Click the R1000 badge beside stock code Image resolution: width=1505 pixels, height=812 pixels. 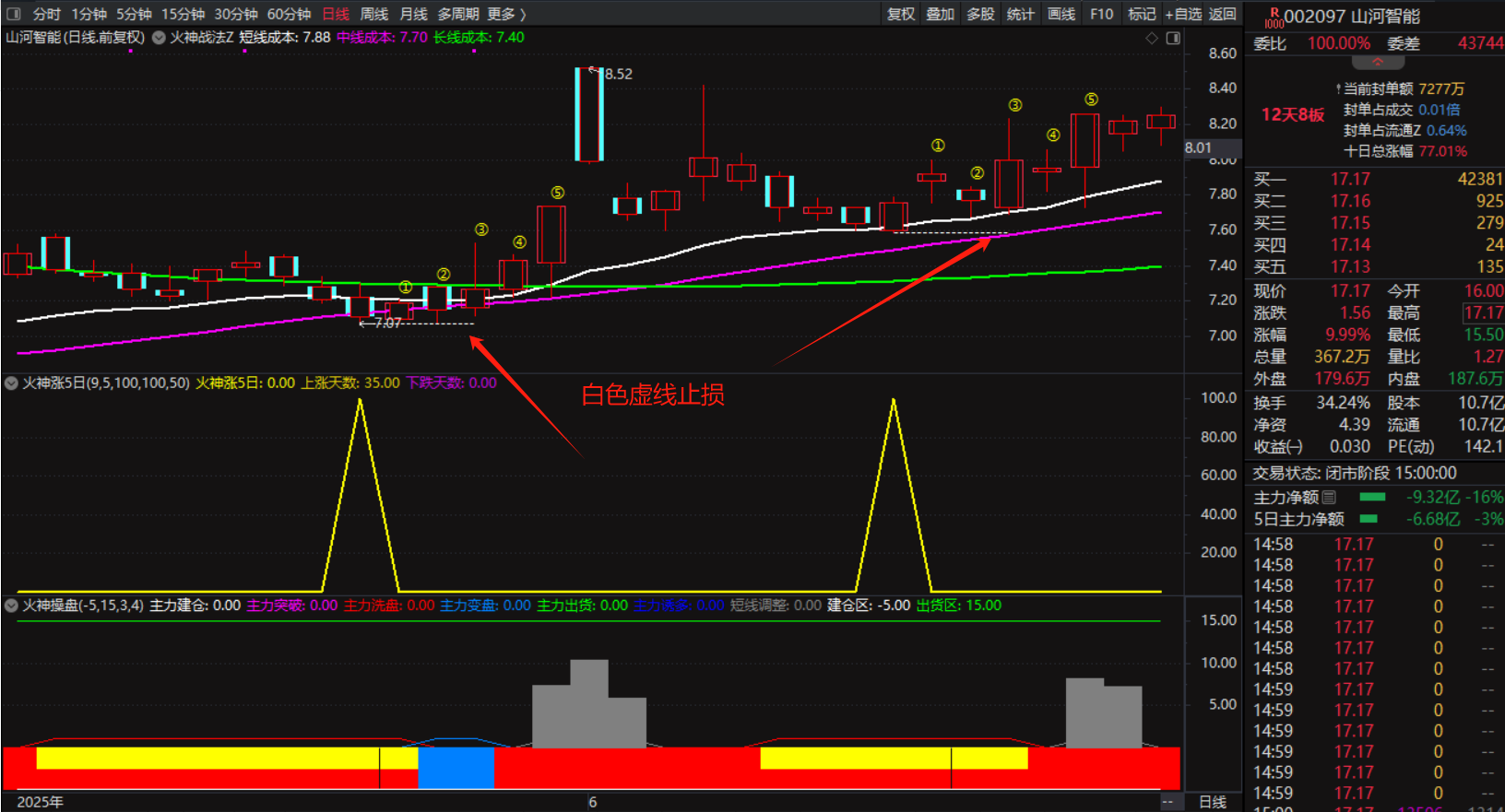coord(1274,18)
